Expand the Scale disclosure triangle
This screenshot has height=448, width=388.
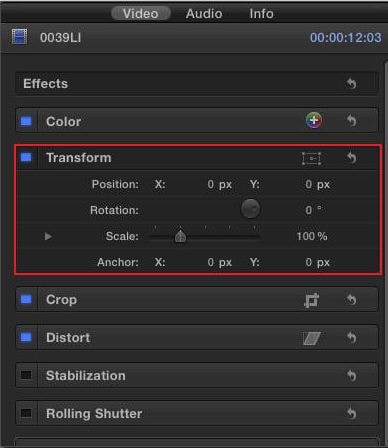tap(48, 236)
